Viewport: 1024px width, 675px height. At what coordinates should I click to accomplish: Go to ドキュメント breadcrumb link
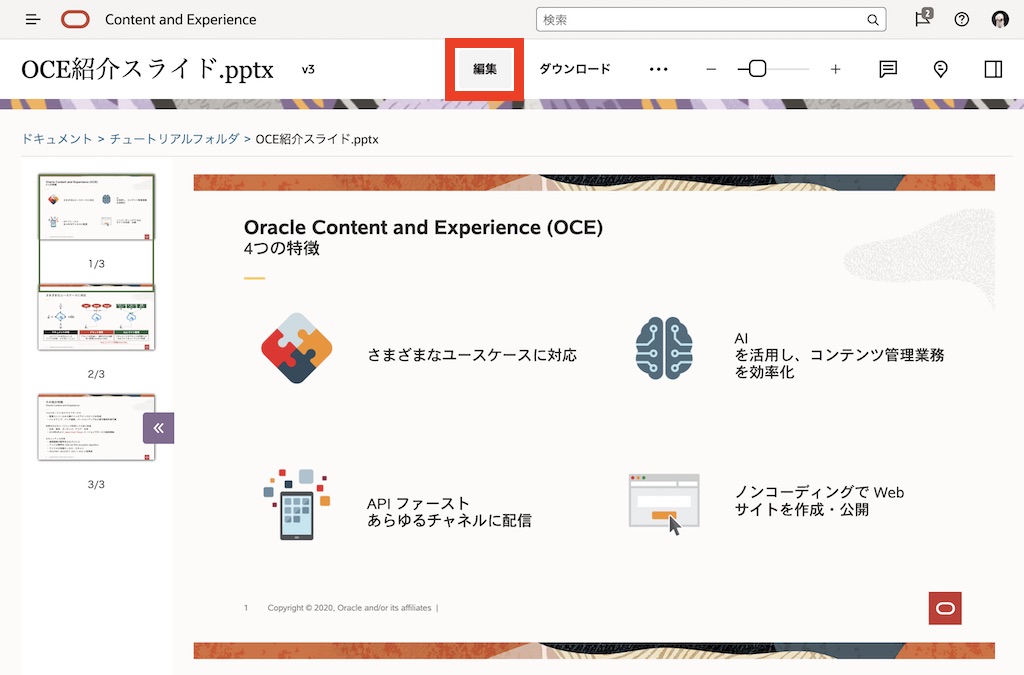(x=57, y=139)
